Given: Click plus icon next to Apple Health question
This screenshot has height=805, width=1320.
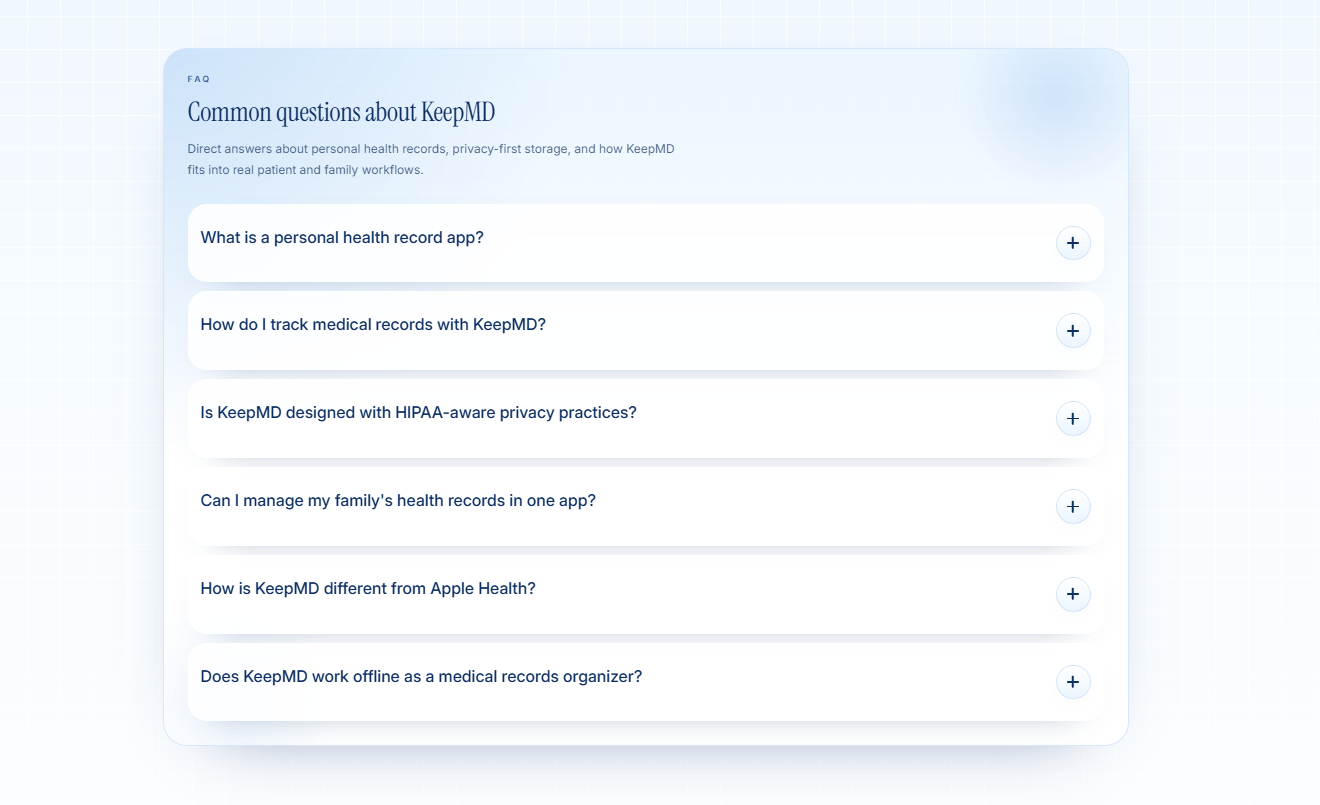Looking at the screenshot, I should pos(1073,594).
